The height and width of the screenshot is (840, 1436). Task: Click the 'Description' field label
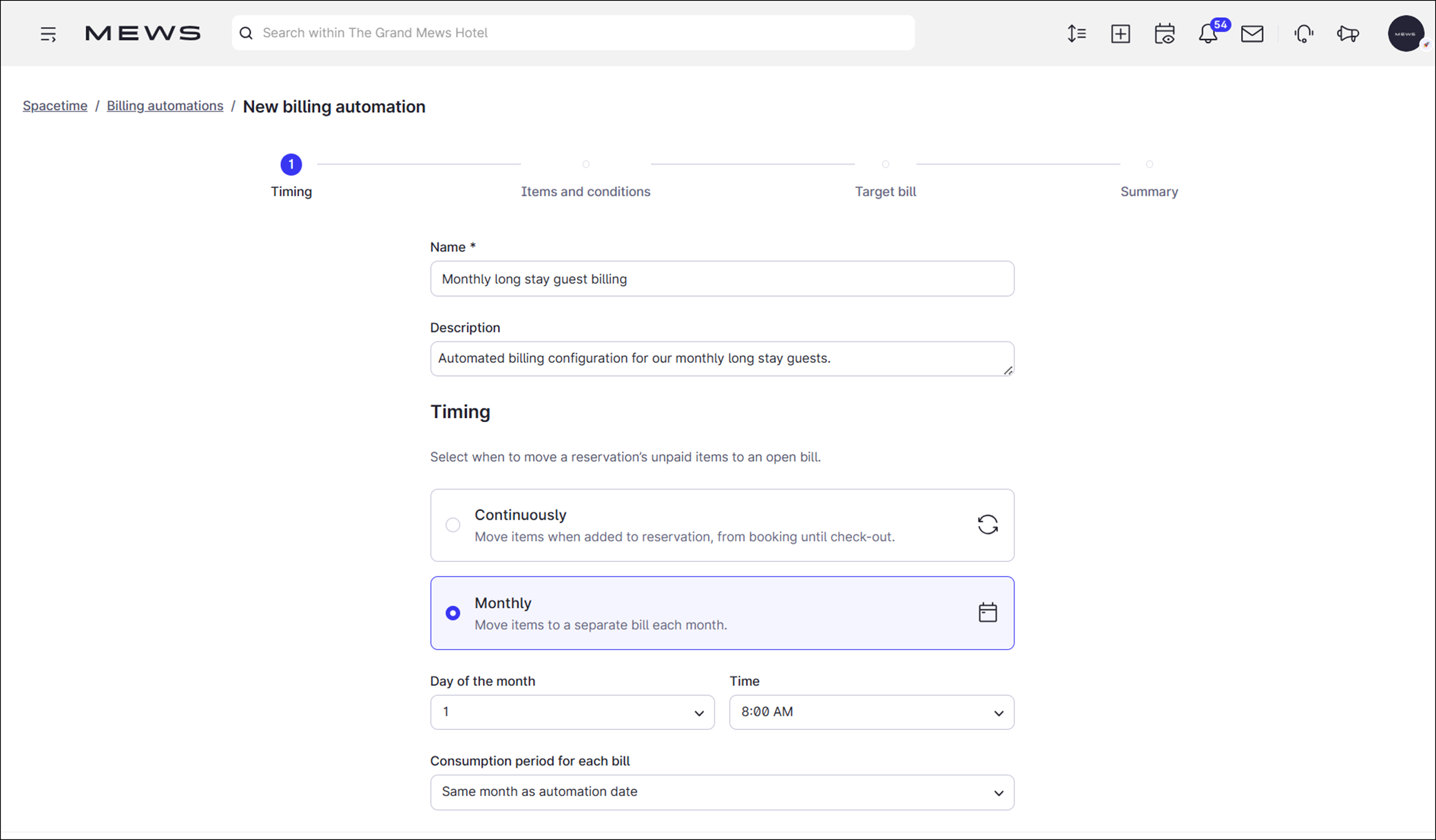coord(465,328)
